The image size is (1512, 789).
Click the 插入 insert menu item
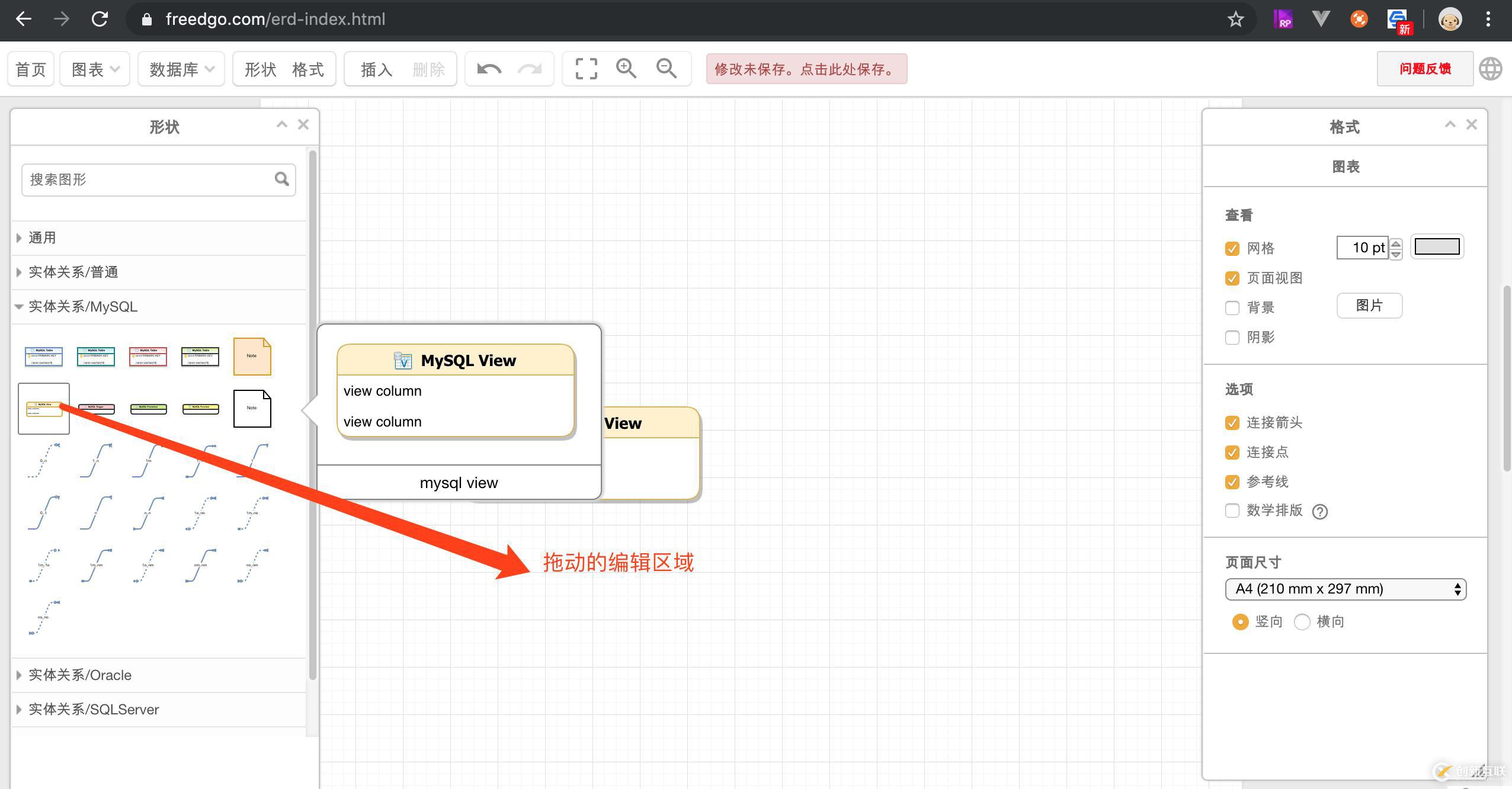(377, 69)
